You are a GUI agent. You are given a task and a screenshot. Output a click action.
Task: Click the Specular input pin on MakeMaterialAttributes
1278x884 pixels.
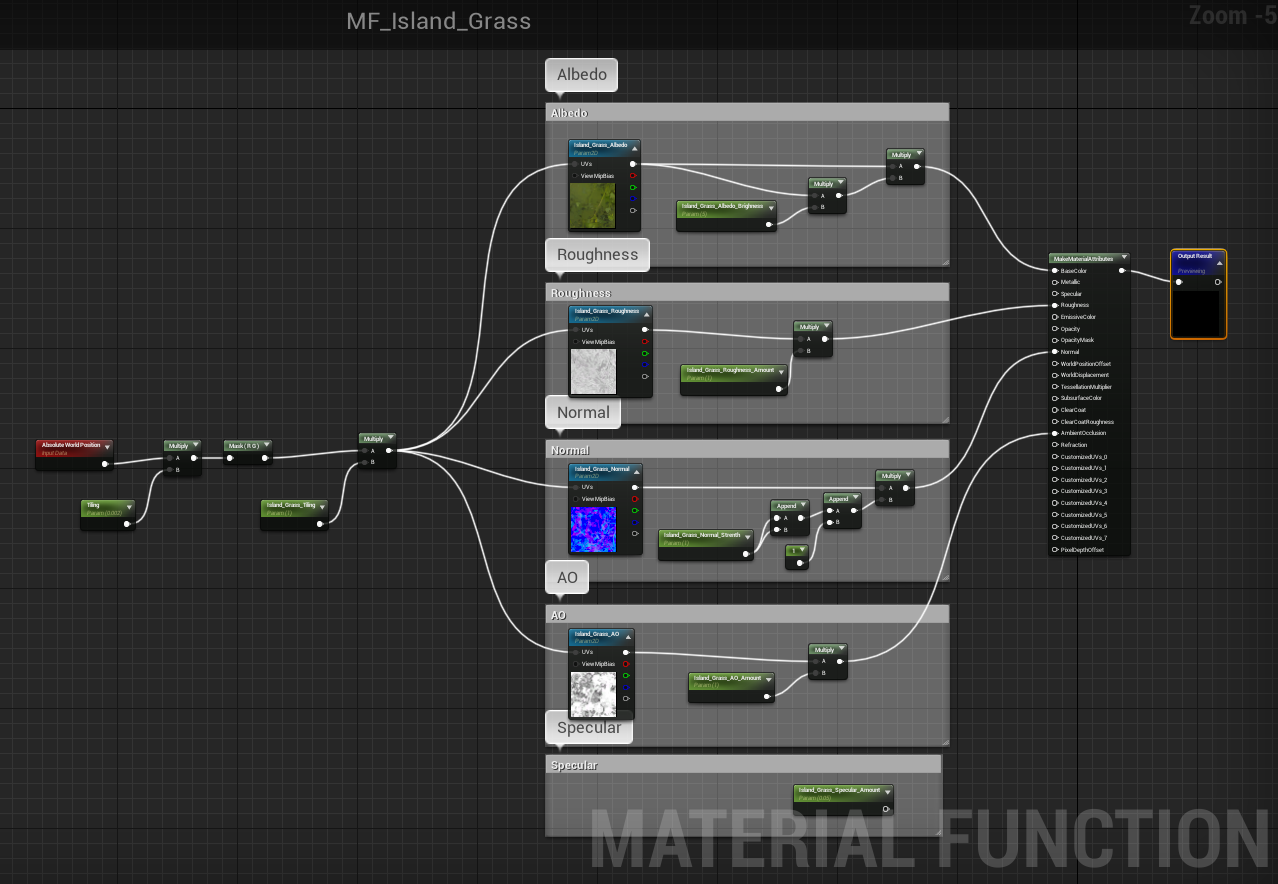pyautogui.click(x=1055, y=294)
